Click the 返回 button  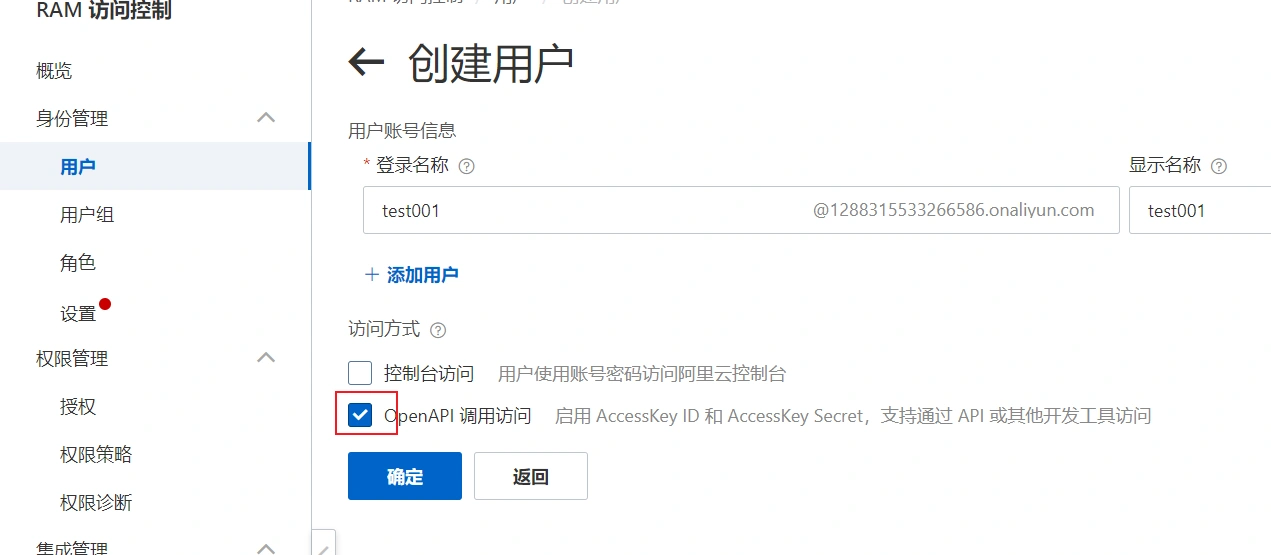point(531,476)
